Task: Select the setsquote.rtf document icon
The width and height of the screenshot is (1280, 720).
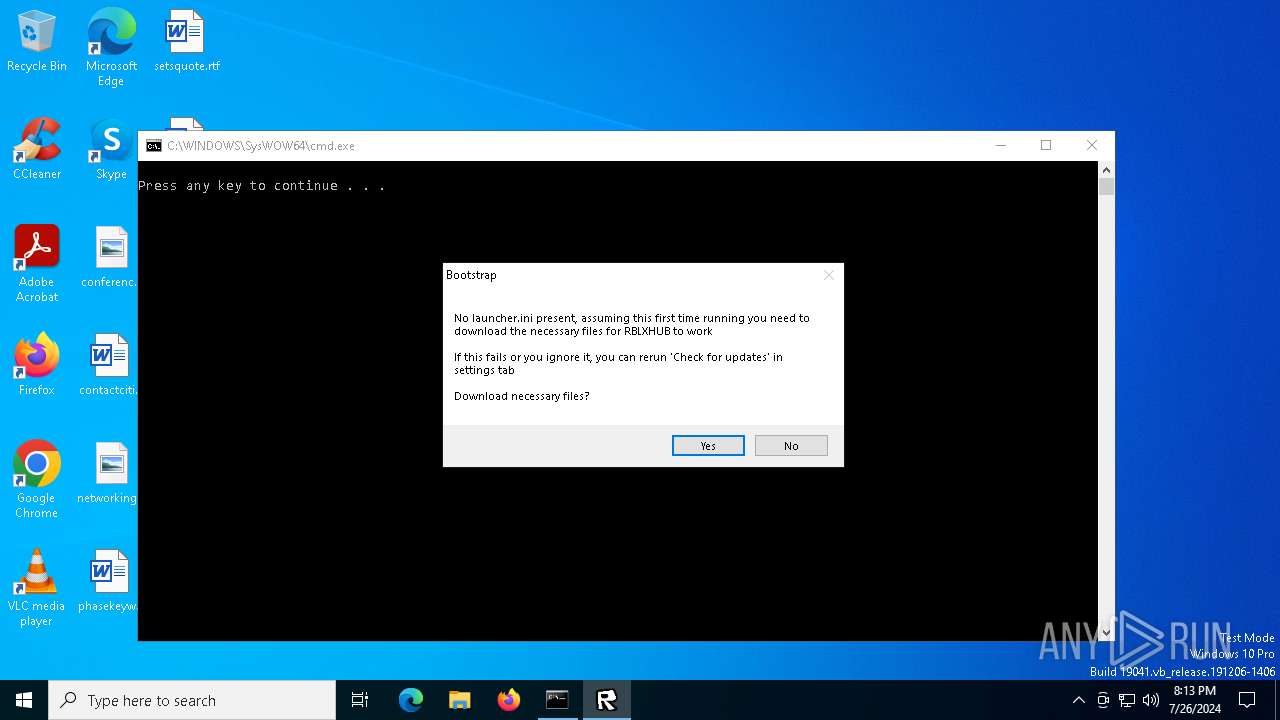Action: pos(186,42)
